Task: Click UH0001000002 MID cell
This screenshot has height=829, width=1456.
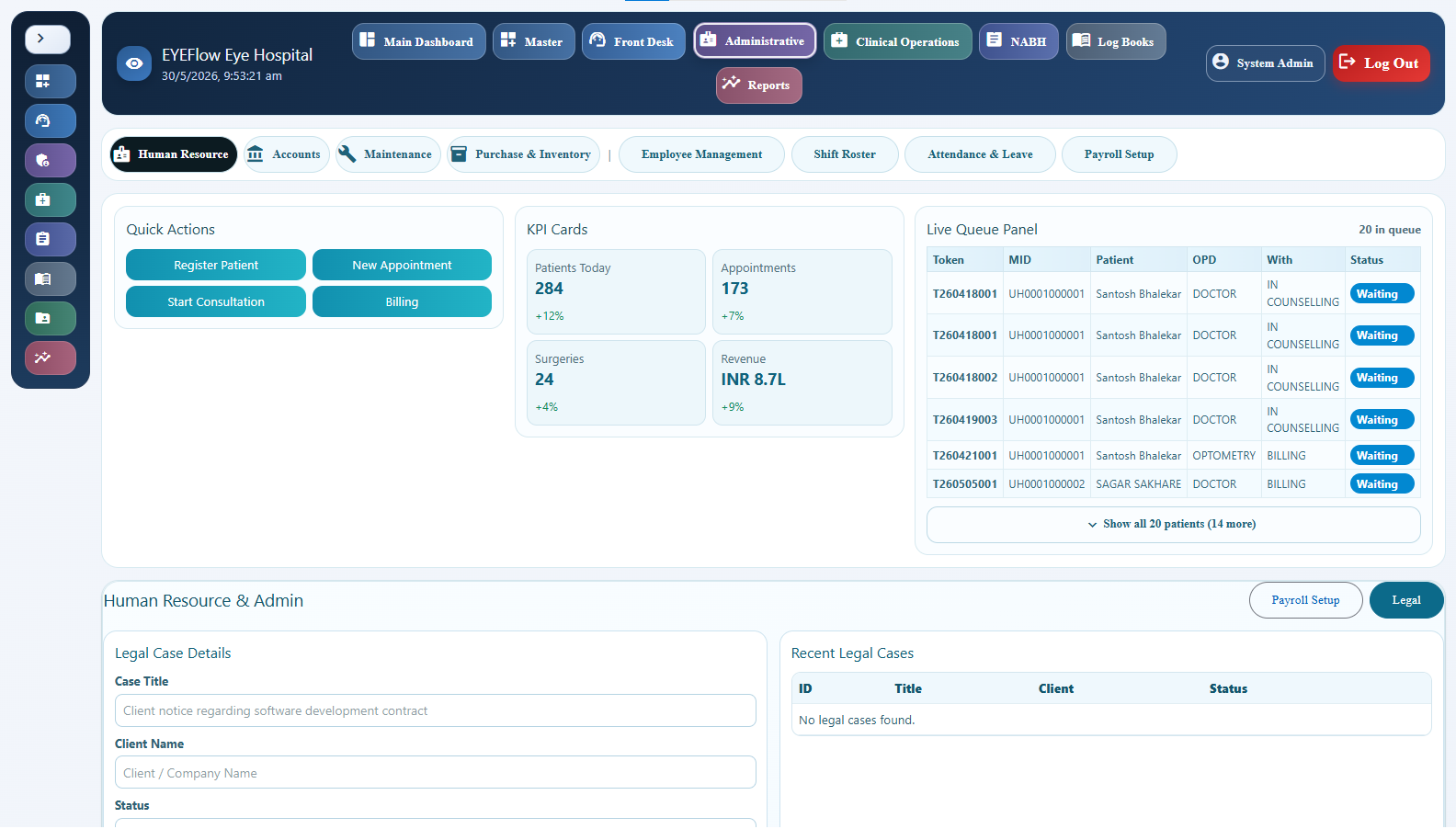Action: pos(1047,484)
